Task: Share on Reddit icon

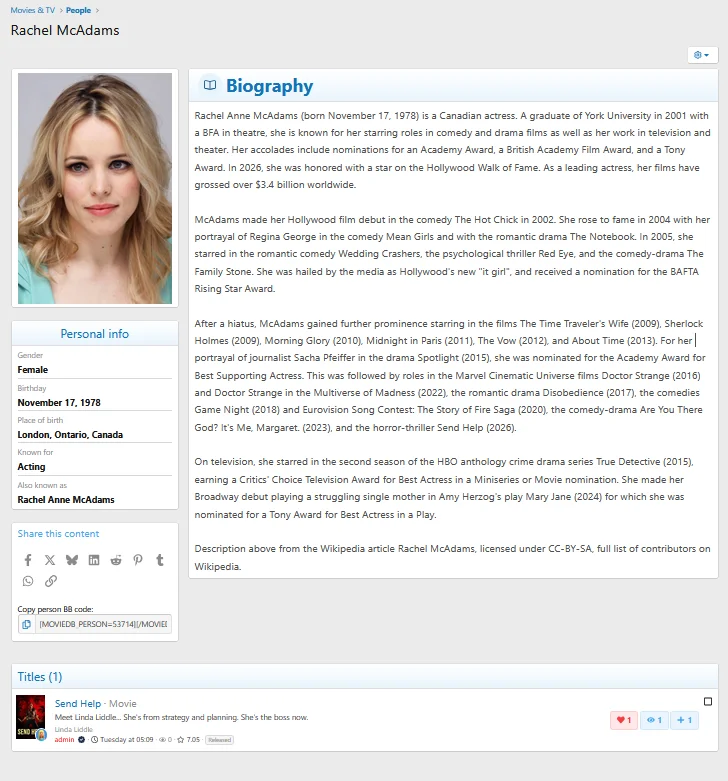Action: coord(116,560)
